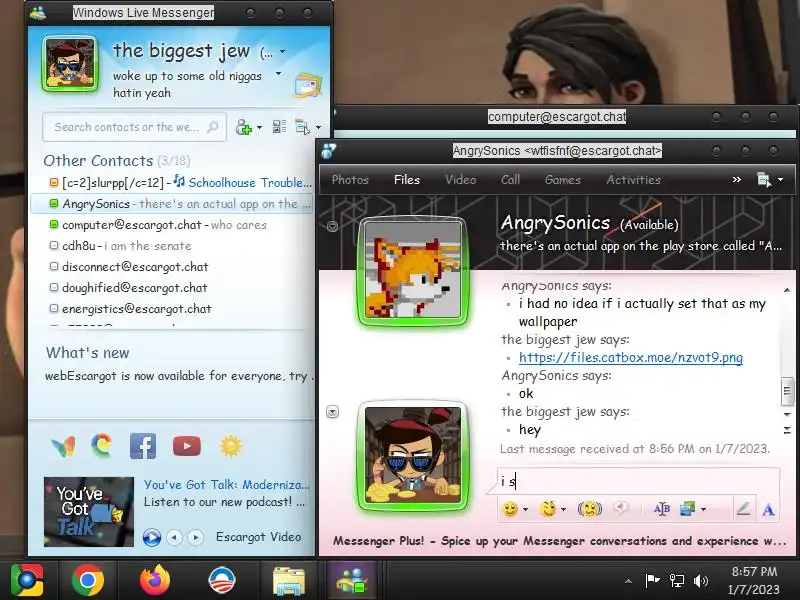Open the You've Got Talk podcast link
The width and height of the screenshot is (800, 600).
(x=227, y=485)
